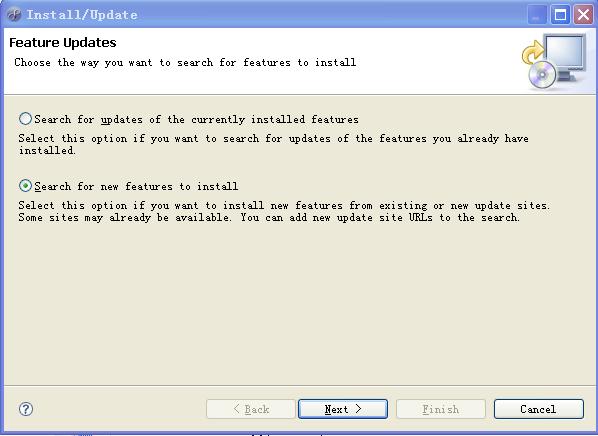Select the search for updates radio button

(x=25, y=119)
